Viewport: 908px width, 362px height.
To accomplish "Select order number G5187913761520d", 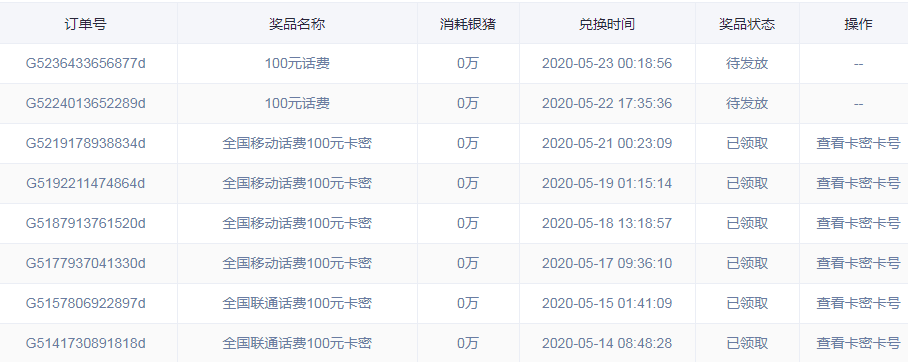I will tap(86, 223).
